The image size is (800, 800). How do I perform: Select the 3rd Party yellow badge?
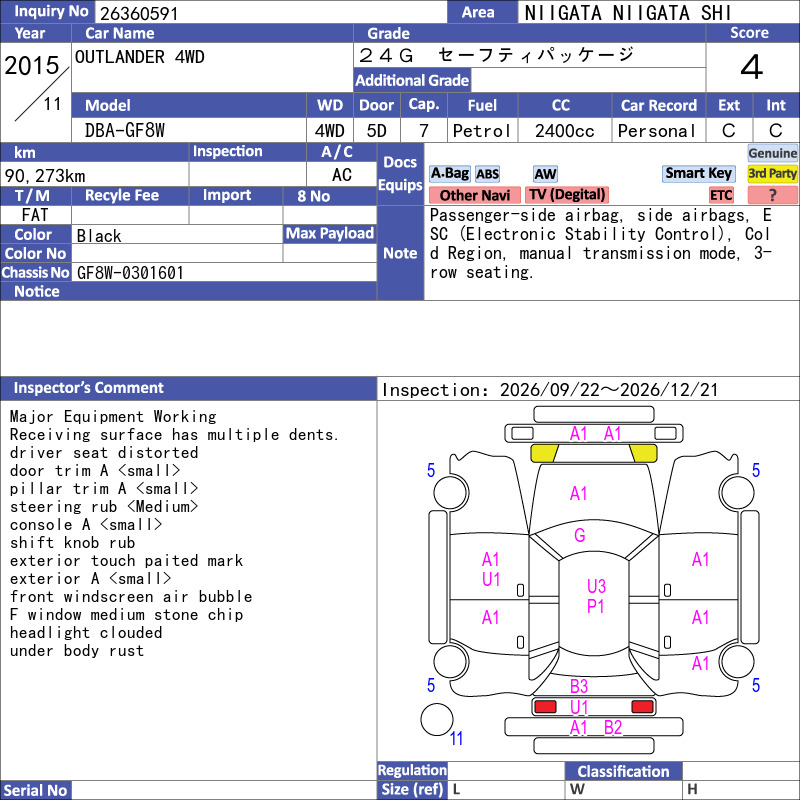coord(772,173)
